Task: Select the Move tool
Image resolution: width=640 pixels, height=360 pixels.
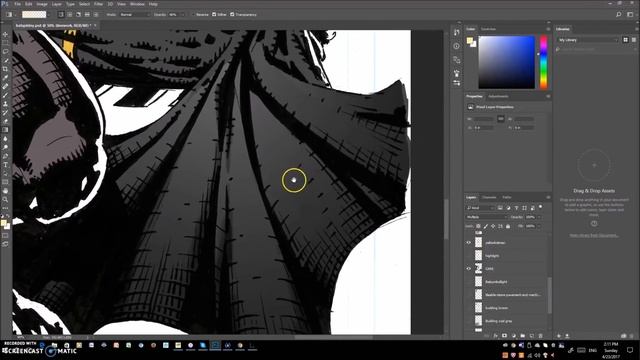Action: click(5, 34)
